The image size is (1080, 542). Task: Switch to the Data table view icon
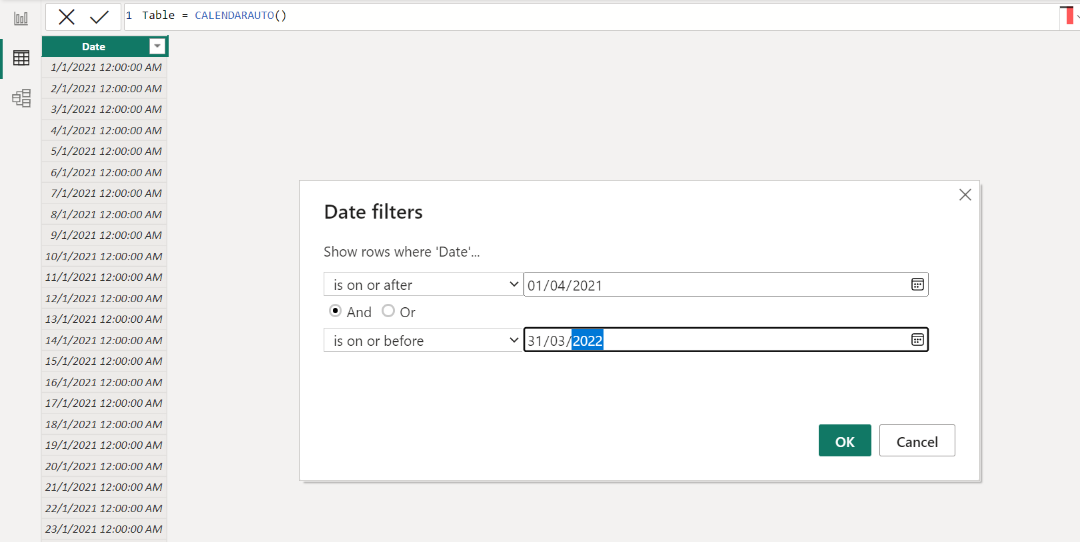point(21,58)
